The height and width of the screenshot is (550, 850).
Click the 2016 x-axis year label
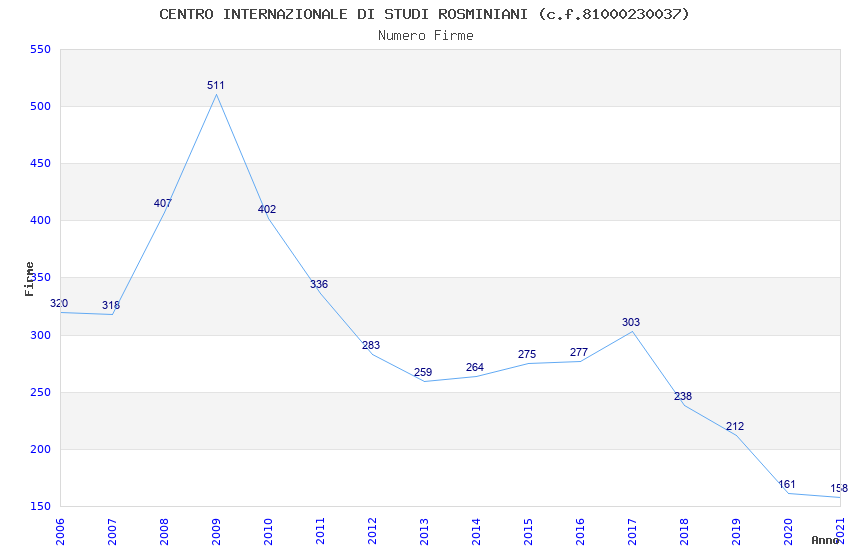point(580,532)
